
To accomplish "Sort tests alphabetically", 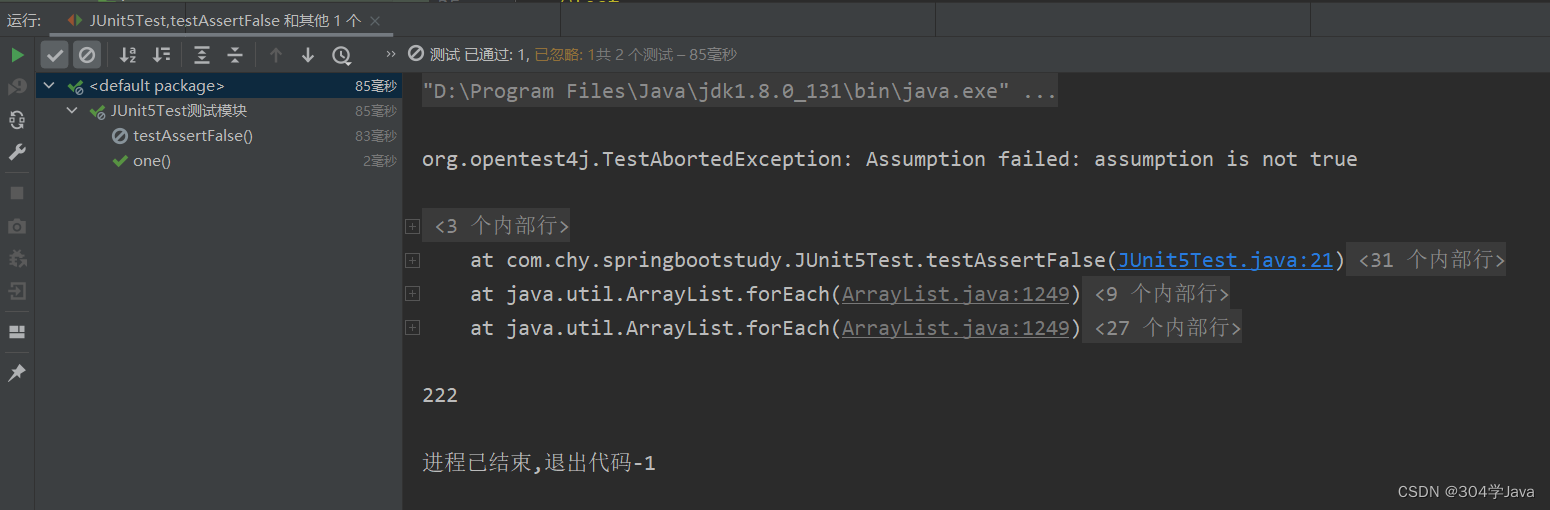I will 128,55.
